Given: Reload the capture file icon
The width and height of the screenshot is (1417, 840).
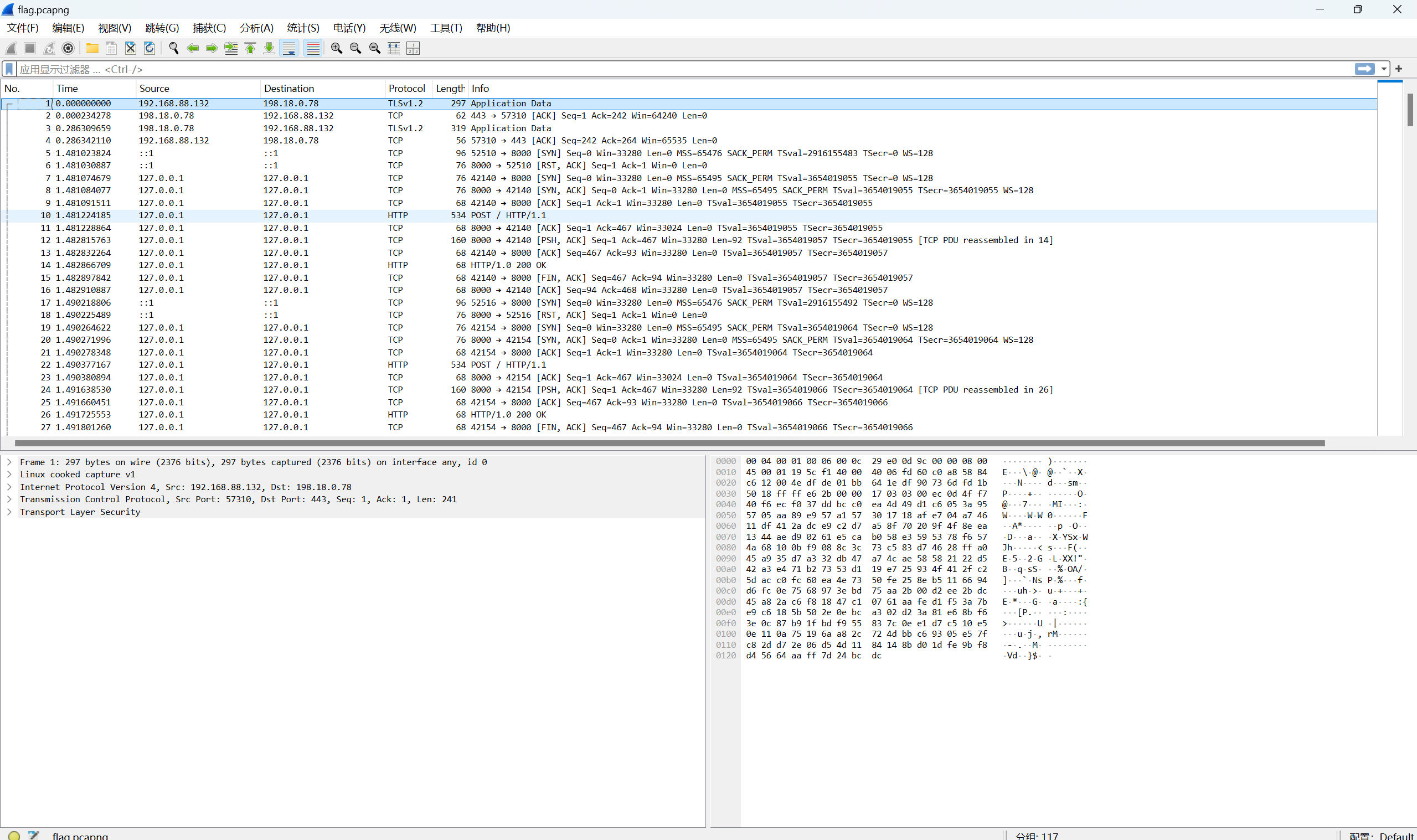Looking at the screenshot, I should (150, 48).
